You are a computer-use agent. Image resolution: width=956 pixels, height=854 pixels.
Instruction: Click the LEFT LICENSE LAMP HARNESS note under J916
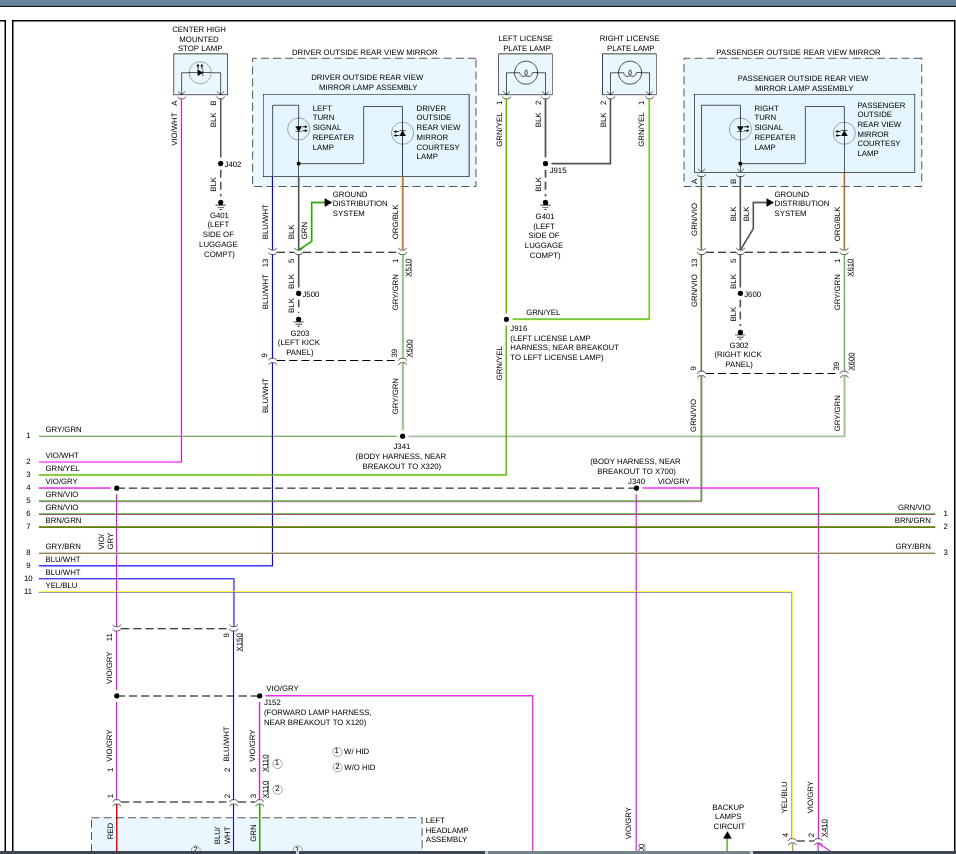point(564,347)
